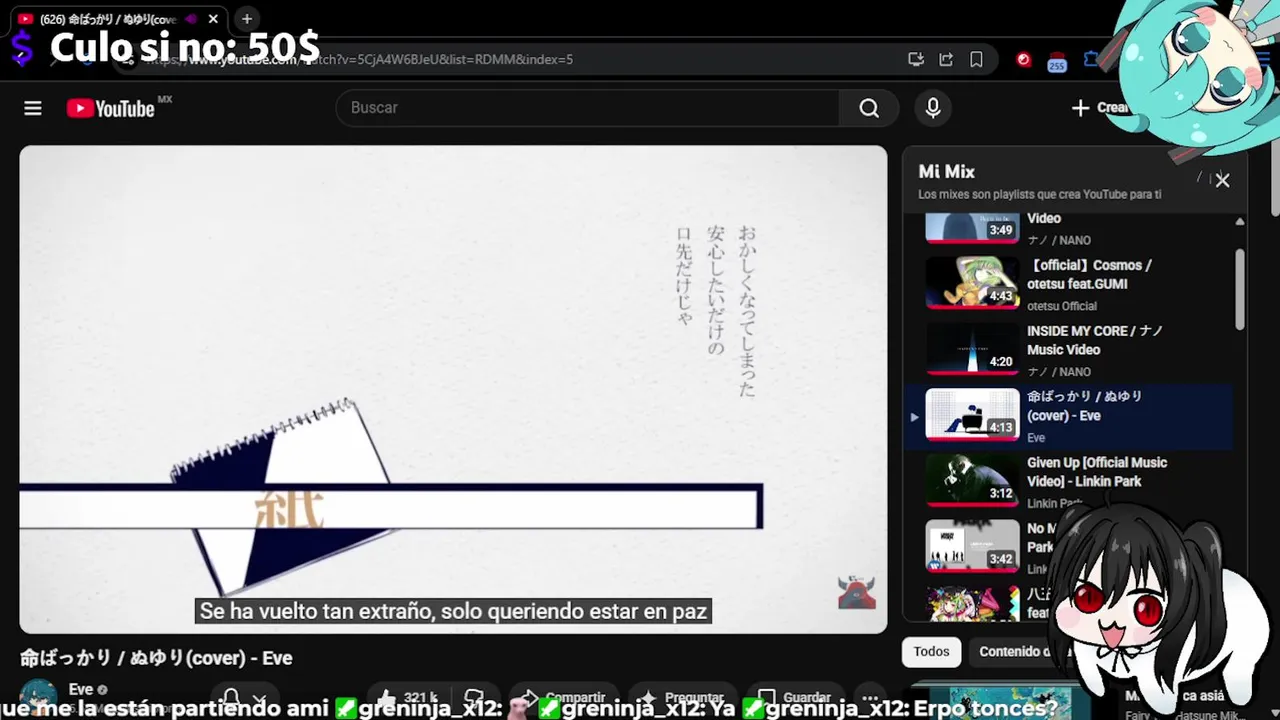Dislike the video with thumbs down
The height and width of the screenshot is (720, 1280).
click(x=474, y=698)
